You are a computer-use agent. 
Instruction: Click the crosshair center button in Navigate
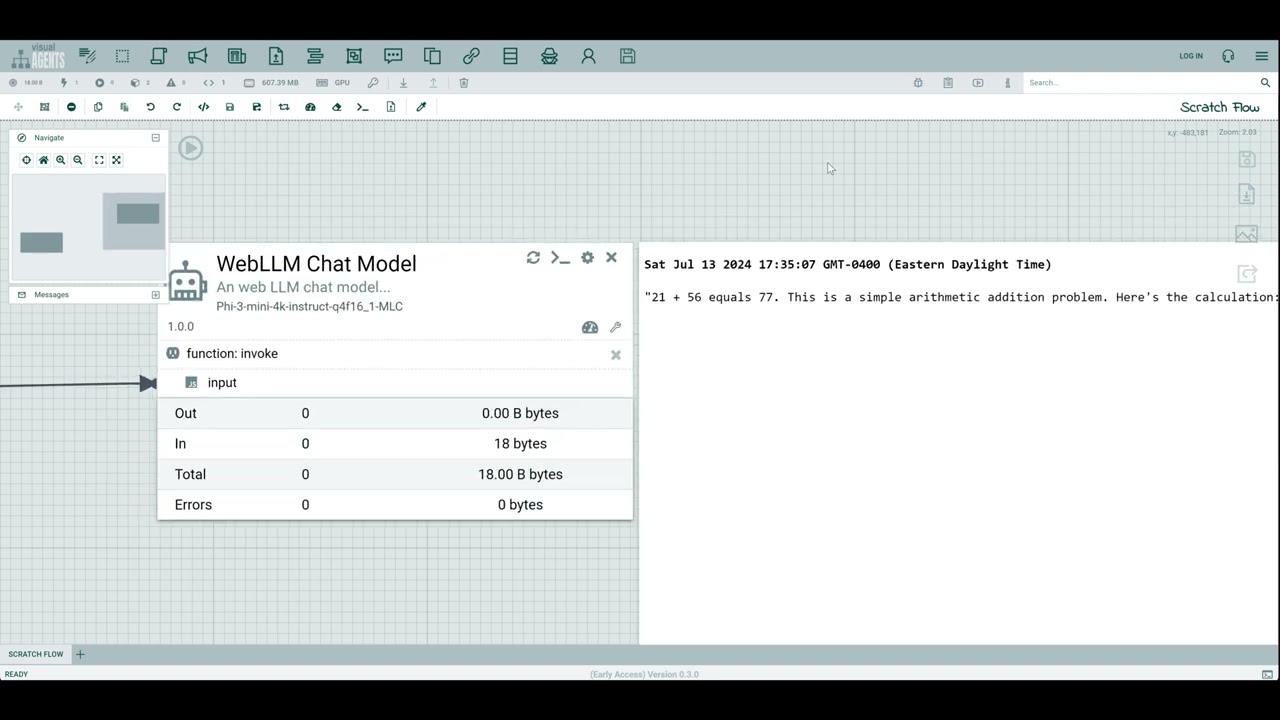[x=26, y=160]
